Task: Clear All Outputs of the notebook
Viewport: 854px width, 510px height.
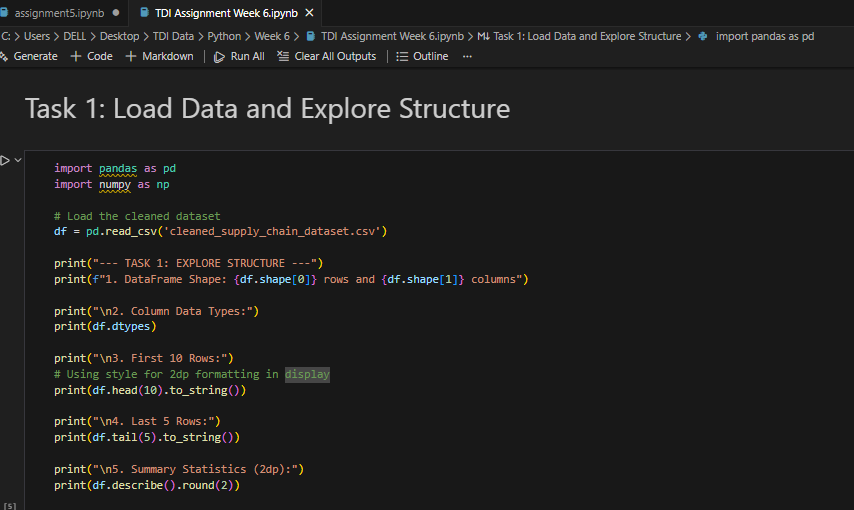Action: click(x=327, y=57)
